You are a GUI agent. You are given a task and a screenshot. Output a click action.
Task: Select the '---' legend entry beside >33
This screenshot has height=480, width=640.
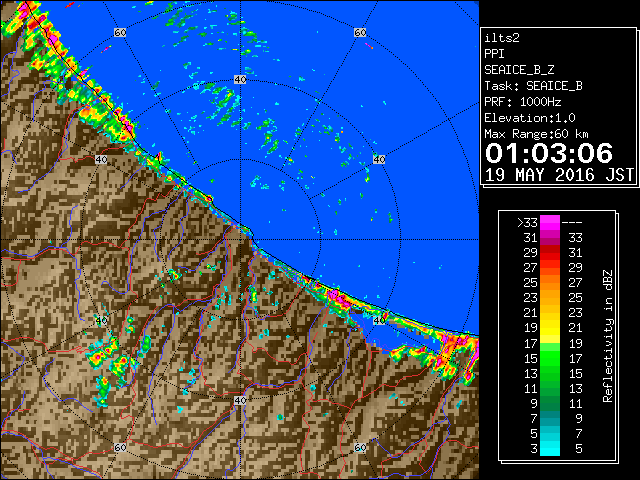pos(572,223)
